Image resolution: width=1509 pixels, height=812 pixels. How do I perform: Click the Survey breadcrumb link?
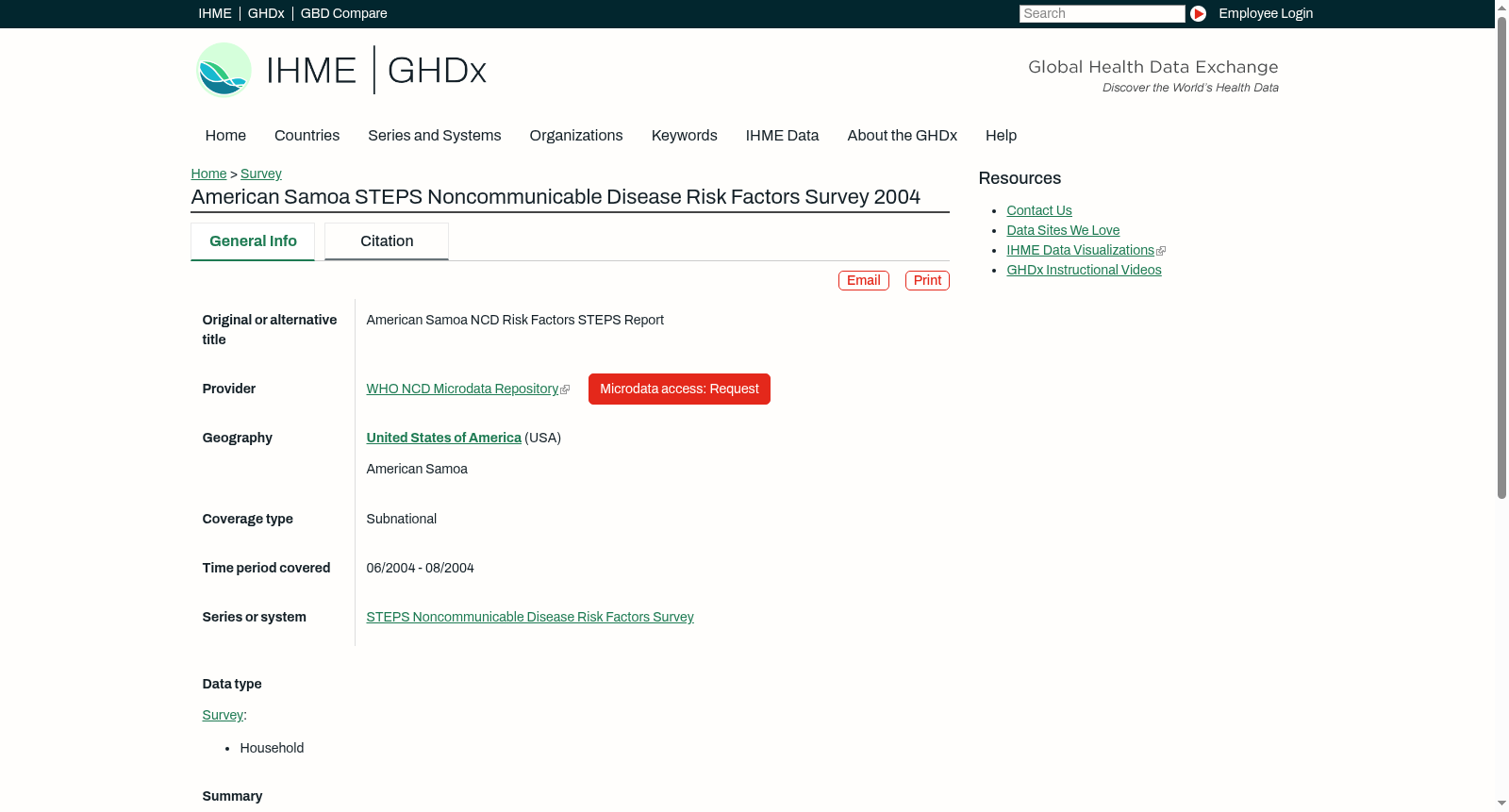tap(261, 174)
